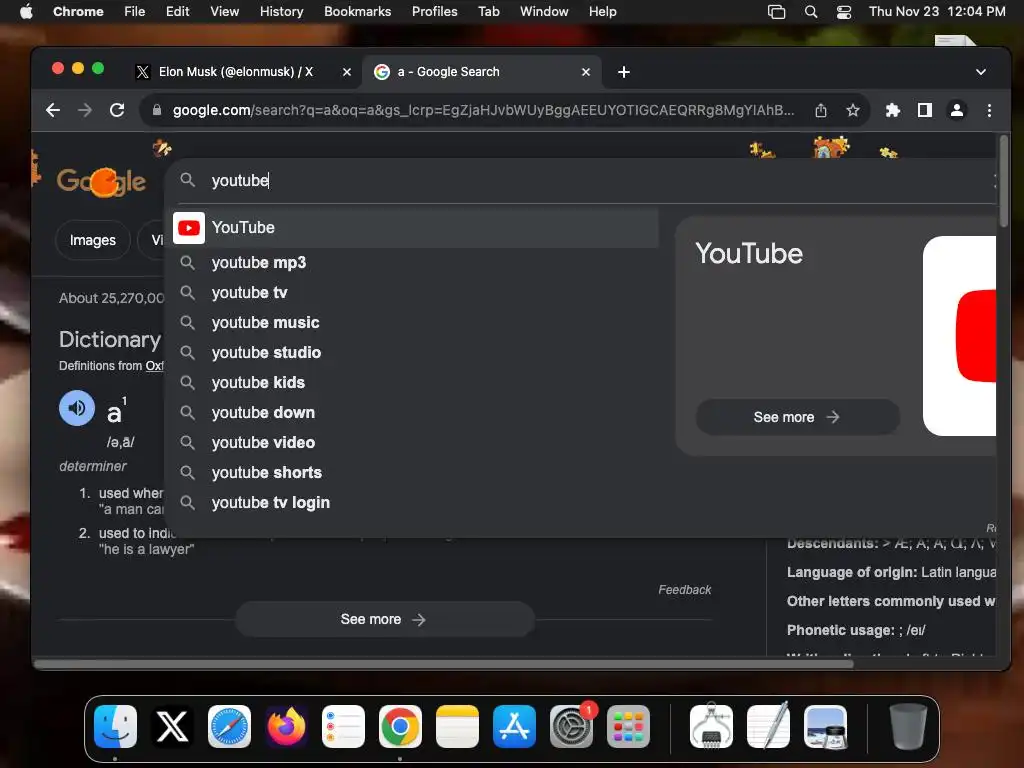Open the Chrome app menu
The image size is (1024, 768).
tap(78, 12)
